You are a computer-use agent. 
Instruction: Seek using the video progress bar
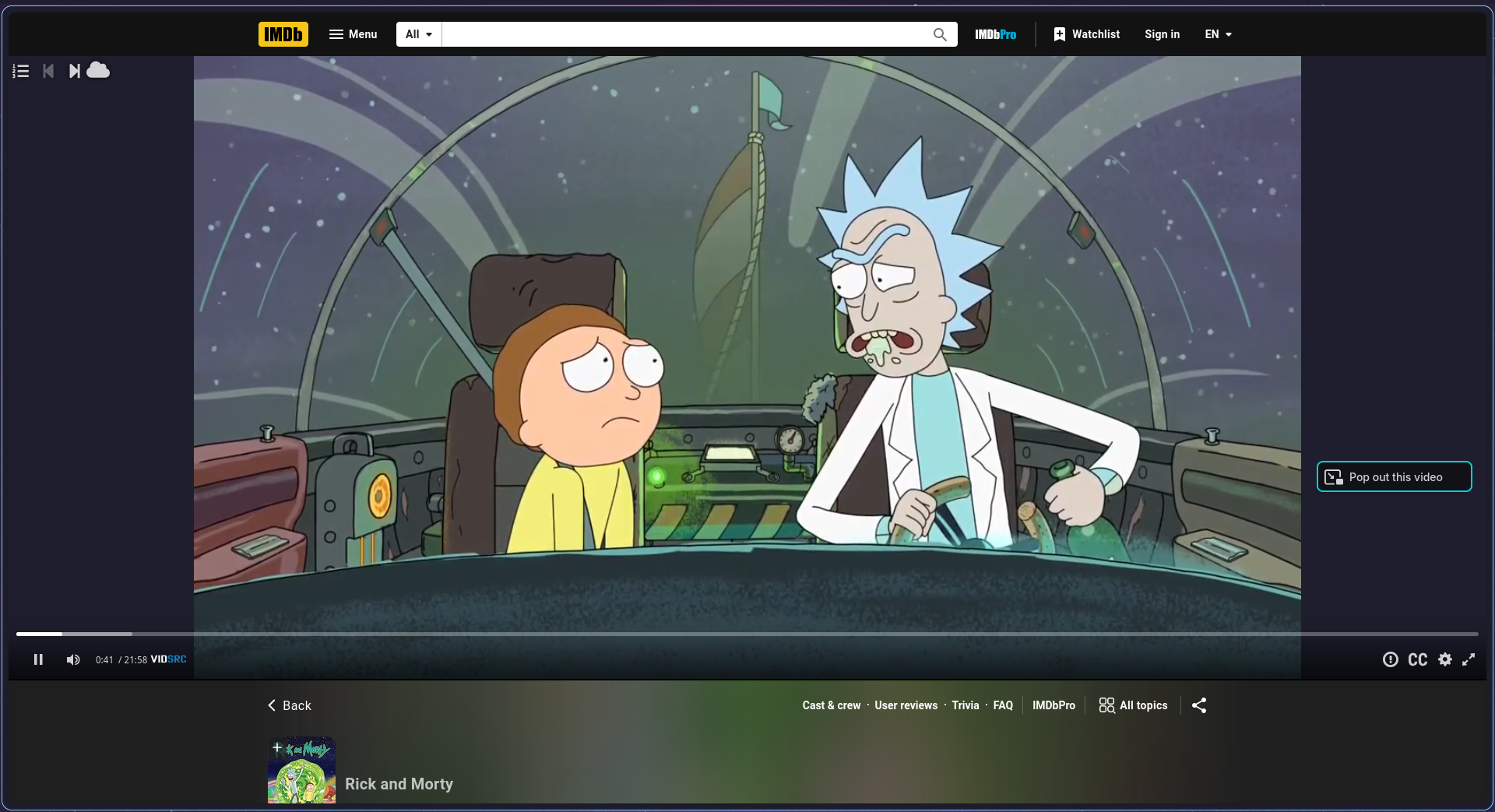click(747, 634)
